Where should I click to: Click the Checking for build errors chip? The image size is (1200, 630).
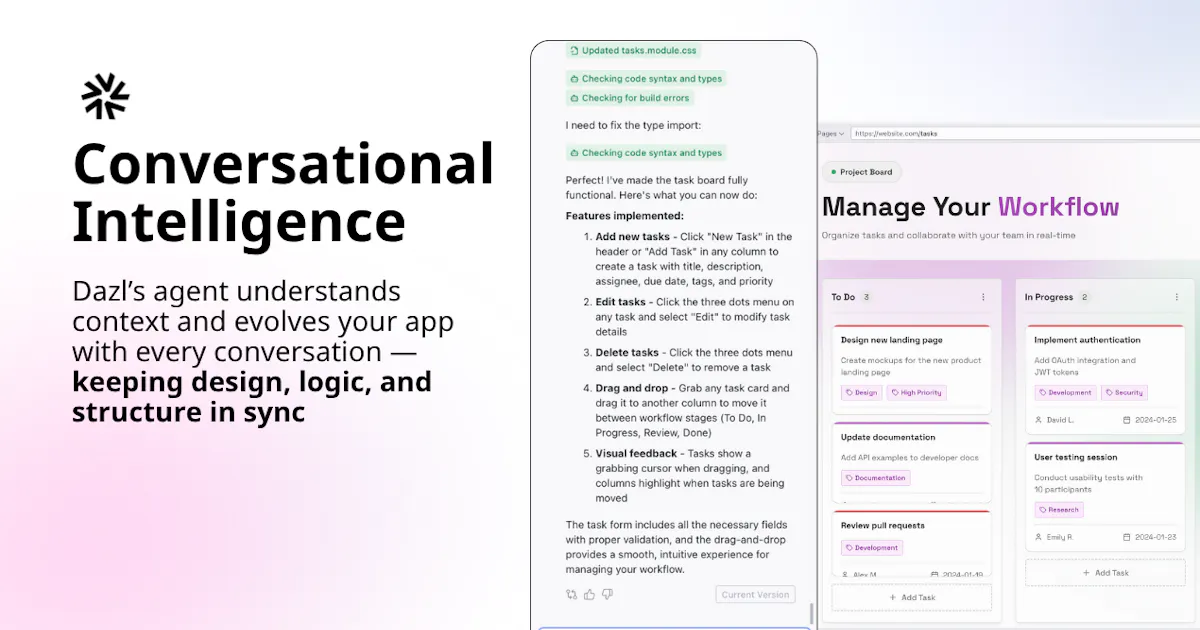[629, 98]
